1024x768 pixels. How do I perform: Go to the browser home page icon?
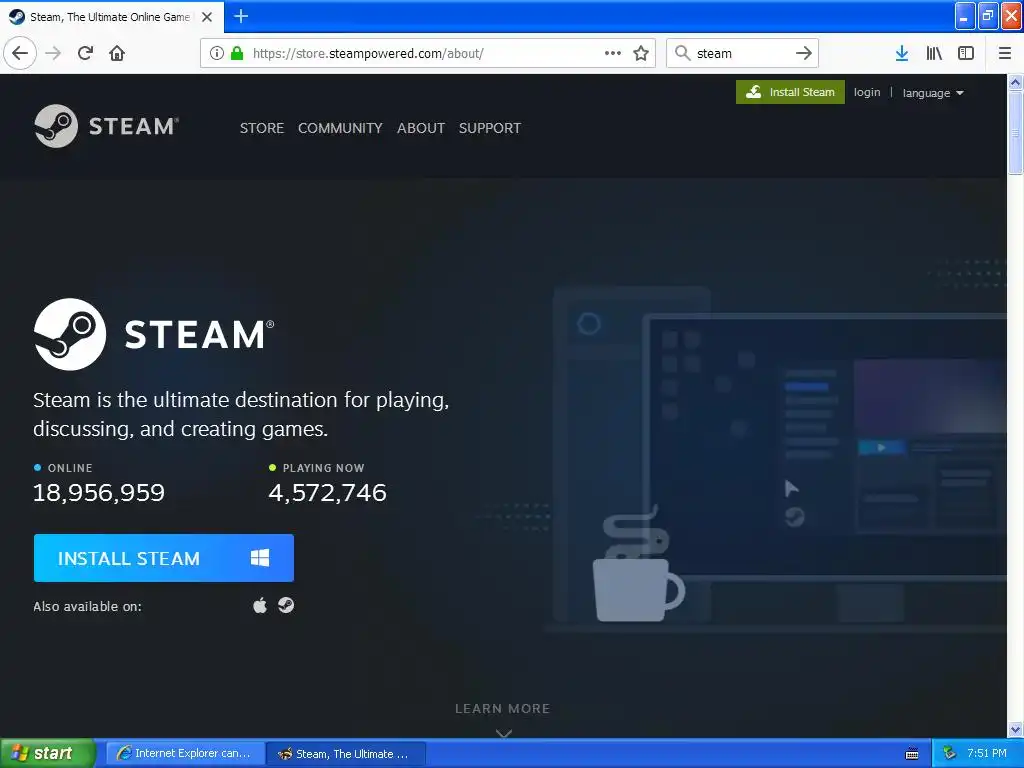click(x=117, y=53)
